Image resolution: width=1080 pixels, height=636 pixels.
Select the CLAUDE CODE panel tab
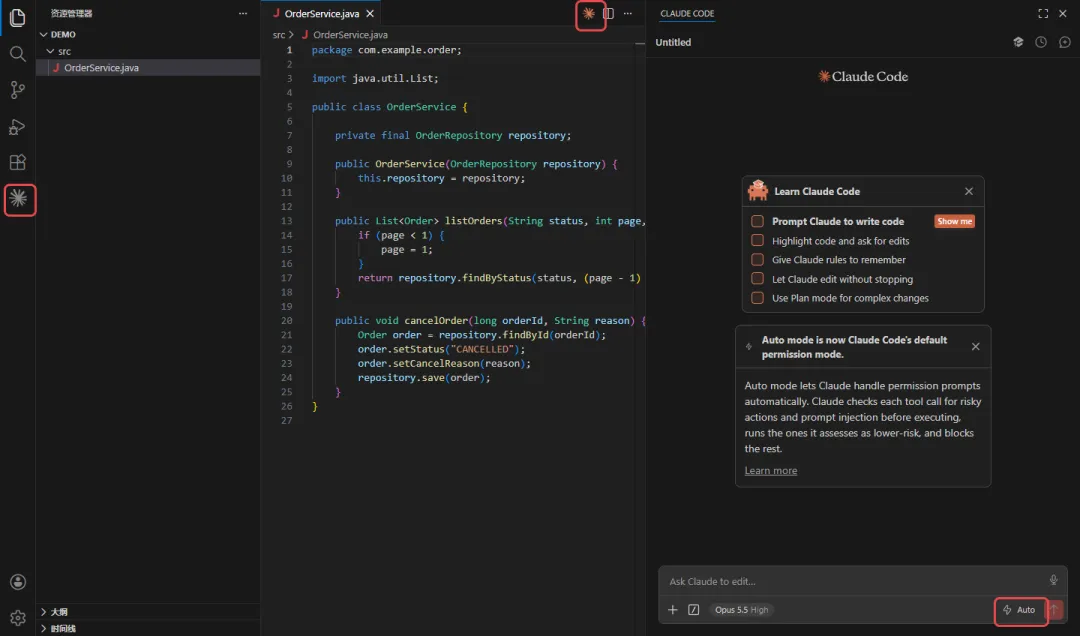(x=687, y=13)
